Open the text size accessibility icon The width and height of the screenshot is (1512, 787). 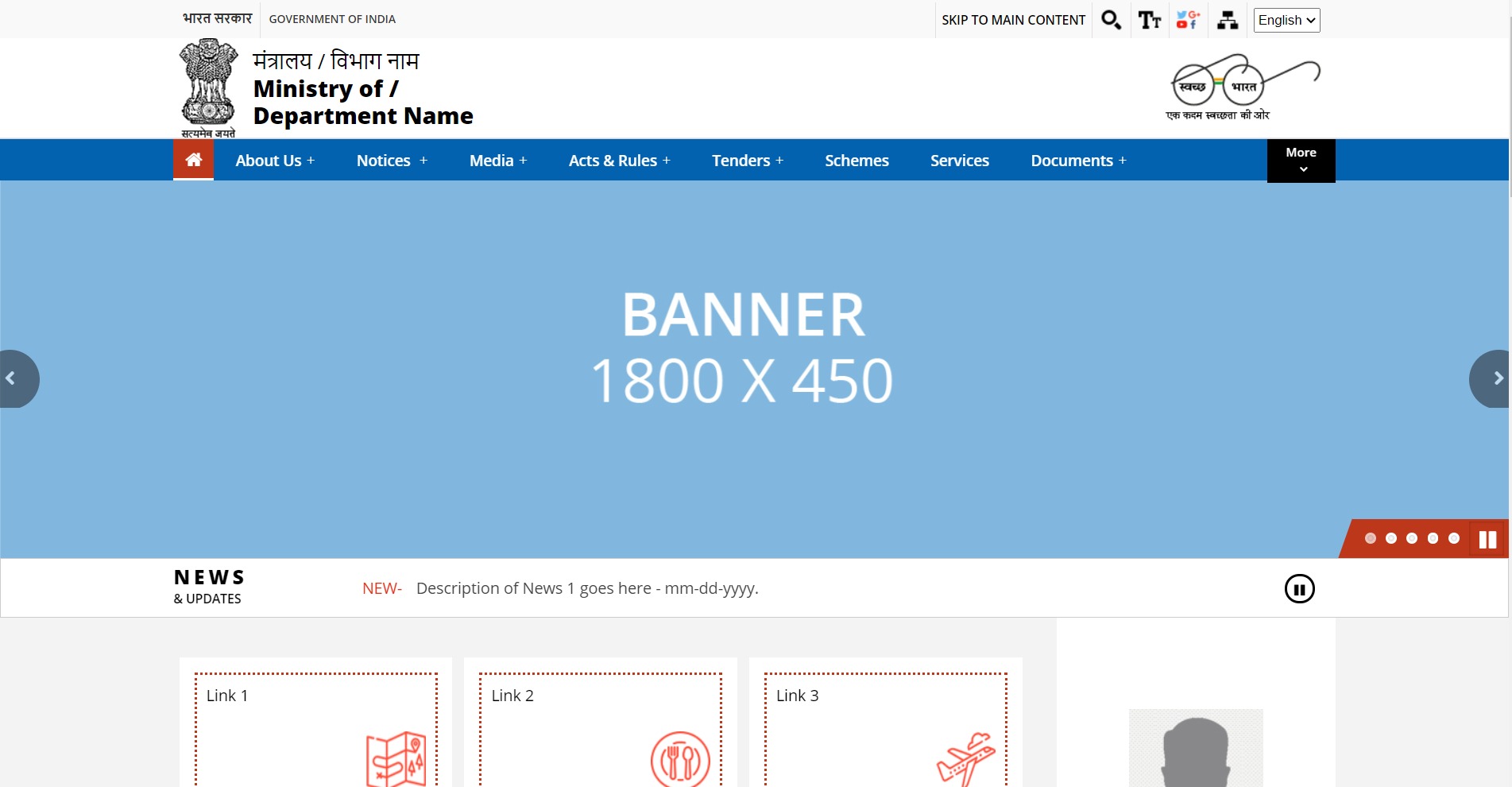[x=1149, y=20]
